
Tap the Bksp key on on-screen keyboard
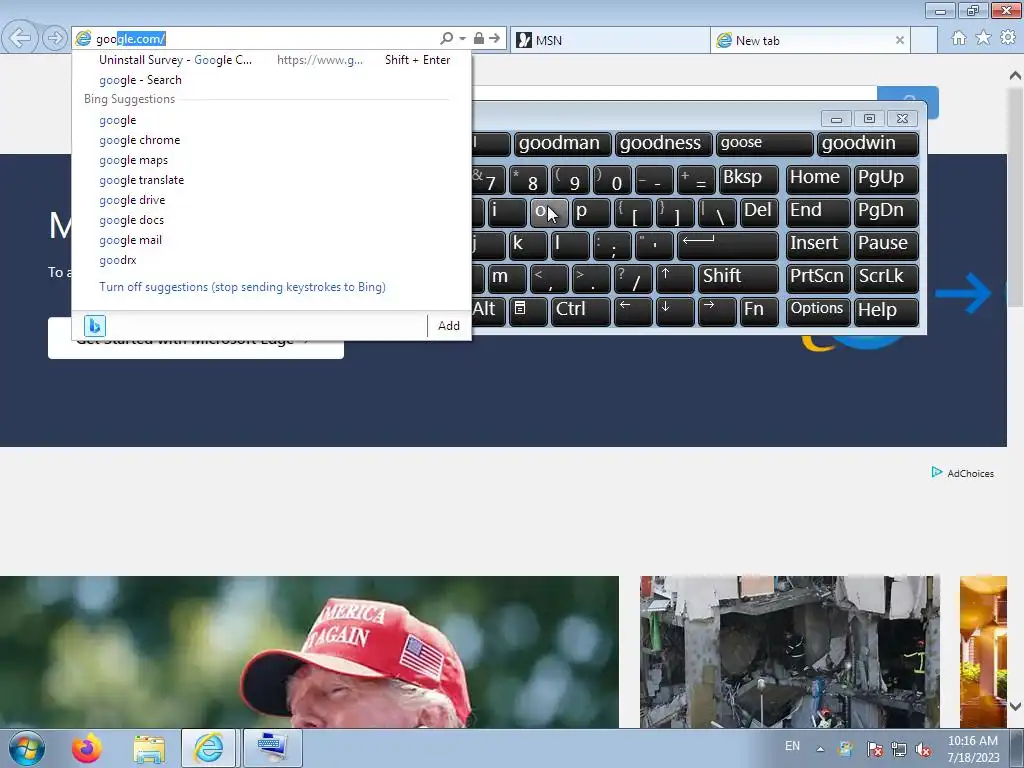[x=748, y=179]
